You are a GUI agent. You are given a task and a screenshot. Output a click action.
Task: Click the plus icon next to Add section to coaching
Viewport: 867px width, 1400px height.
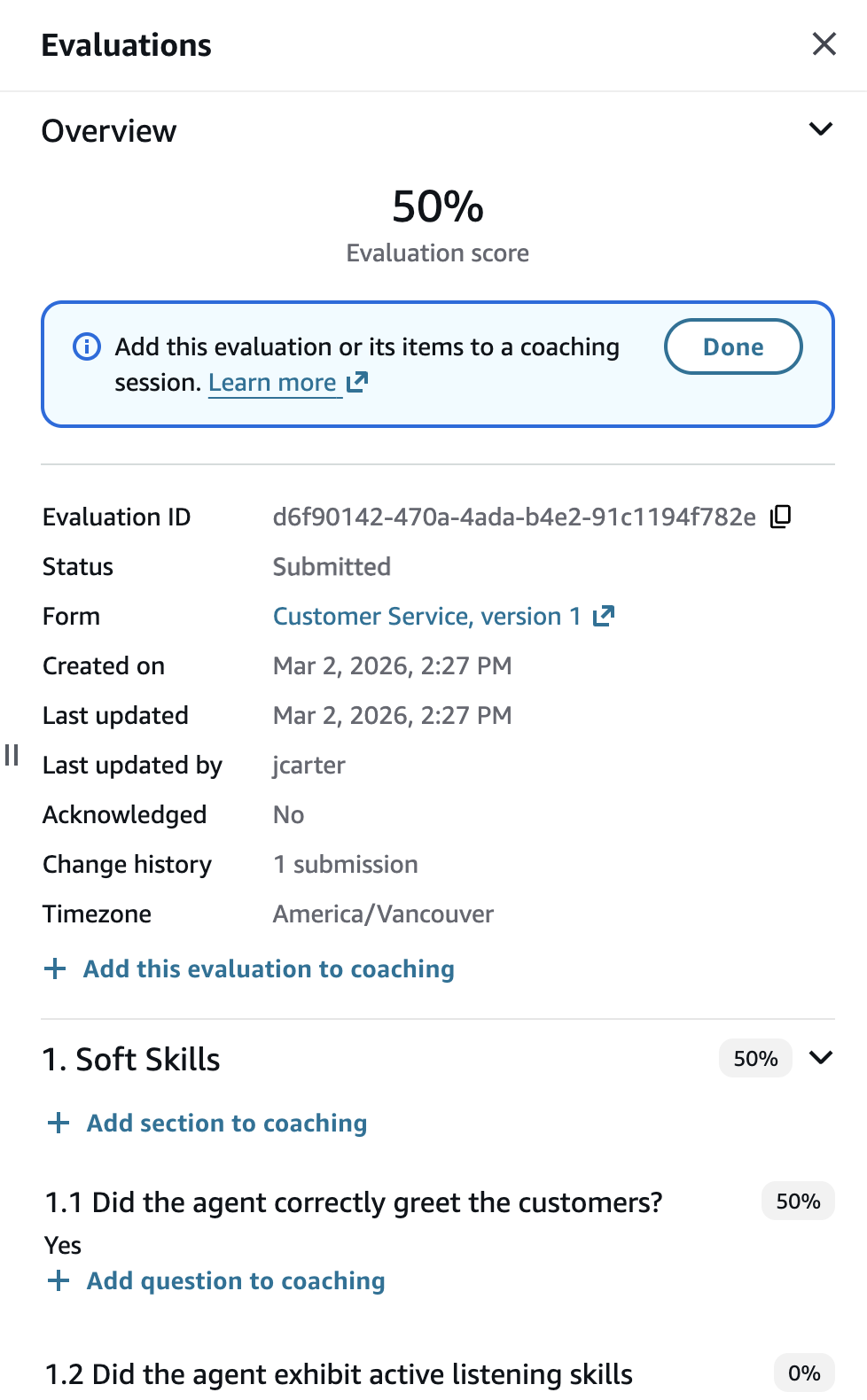click(58, 1123)
